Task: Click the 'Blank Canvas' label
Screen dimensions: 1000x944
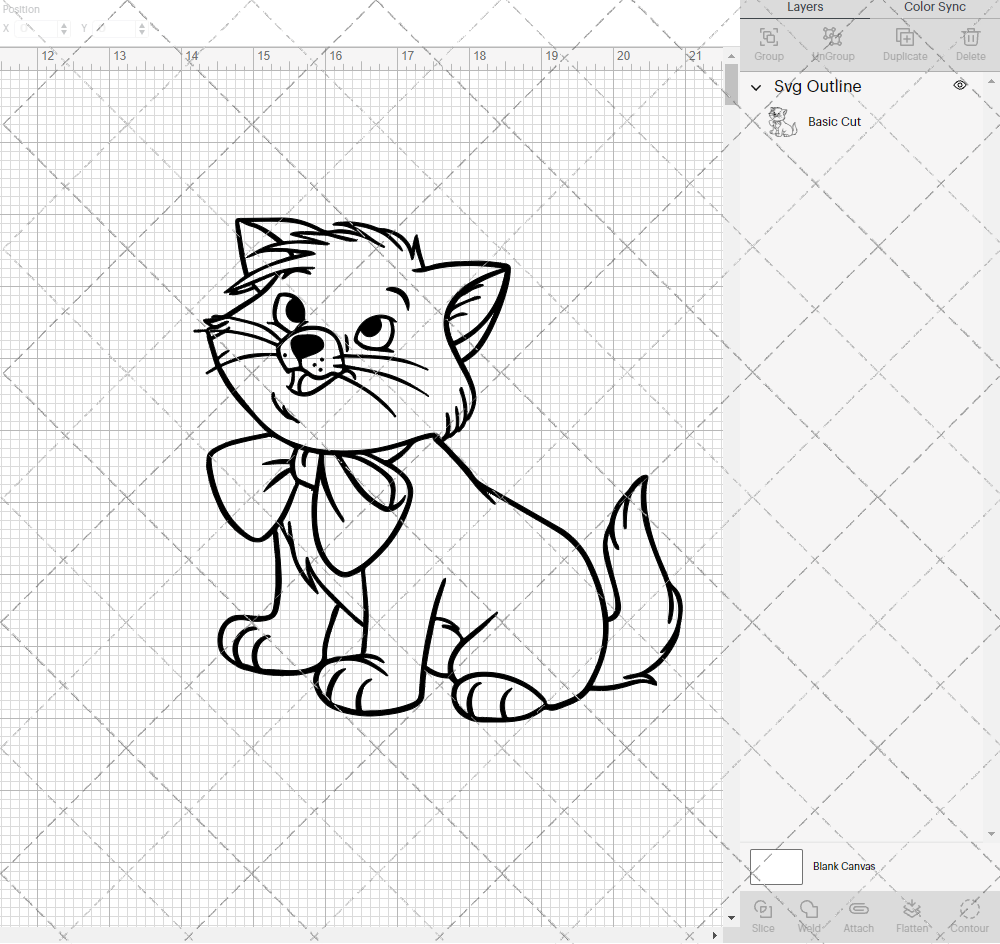Action: click(x=844, y=866)
